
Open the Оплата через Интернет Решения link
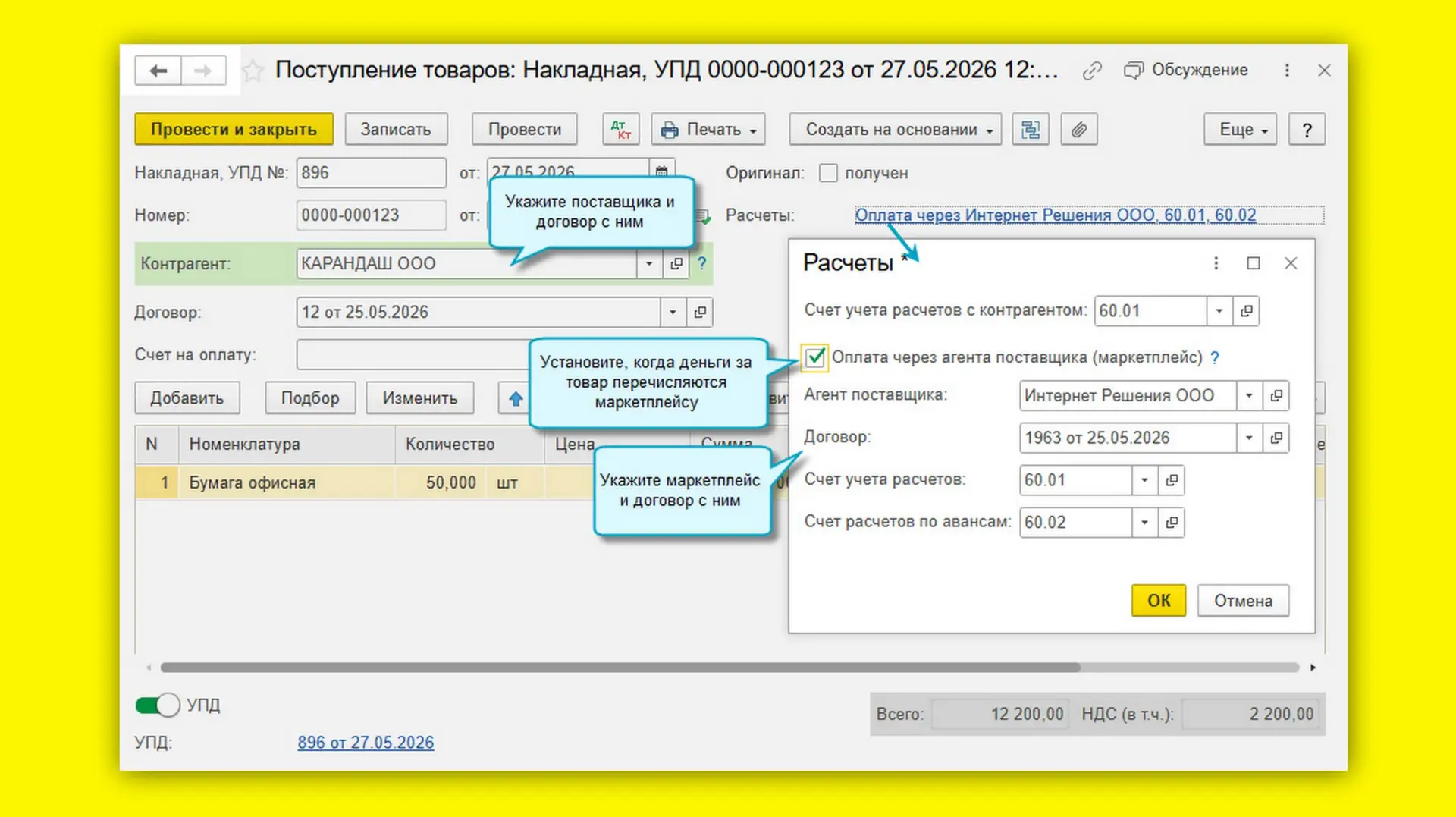coord(1055,215)
